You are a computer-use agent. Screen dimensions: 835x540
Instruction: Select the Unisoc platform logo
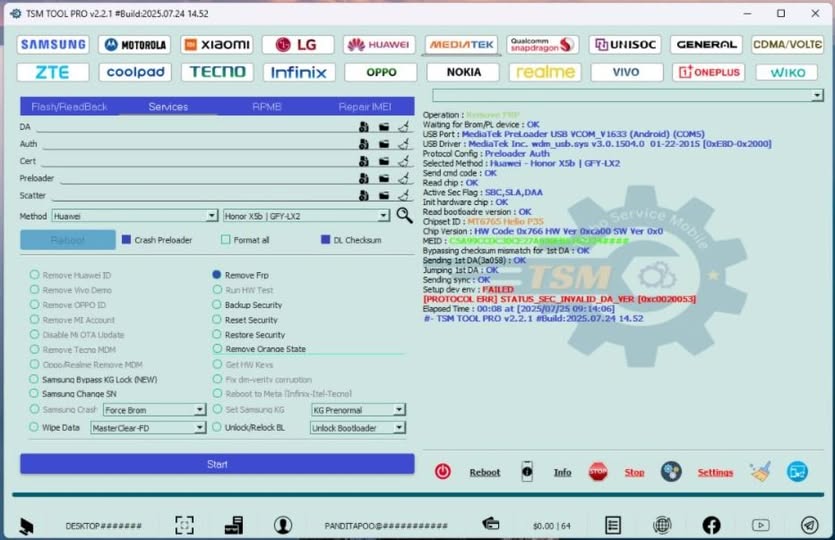pyautogui.click(x=625, y=45)
